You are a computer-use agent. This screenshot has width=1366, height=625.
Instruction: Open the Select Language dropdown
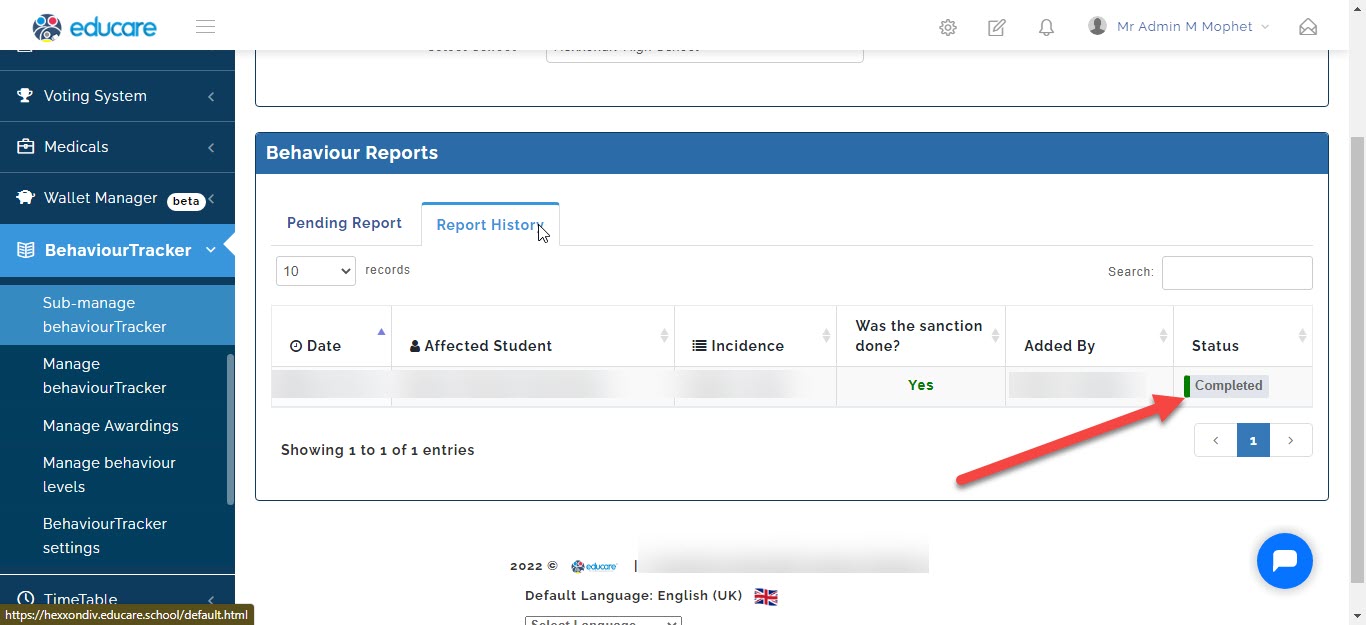(603, 621)
